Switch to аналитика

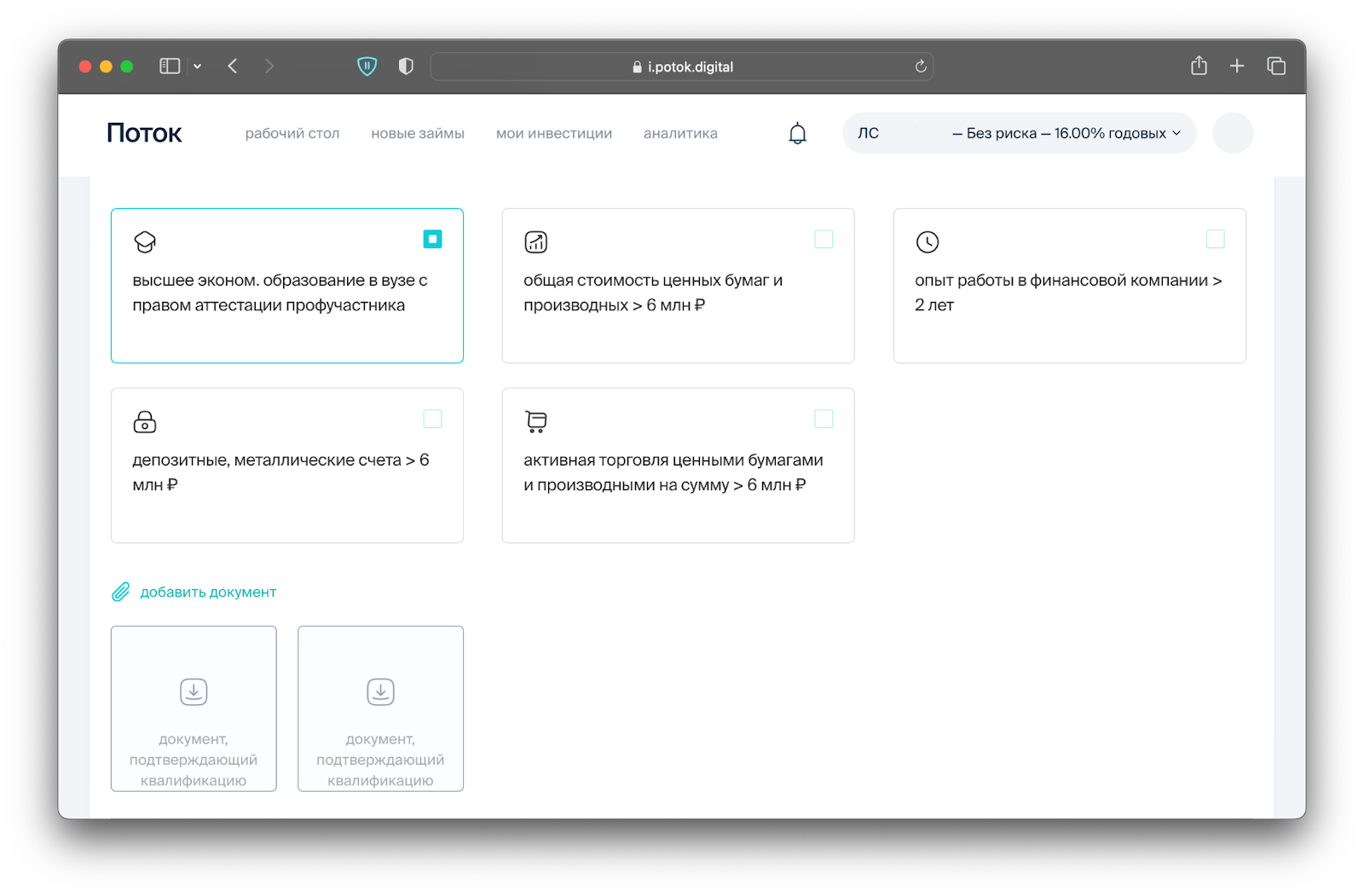point(680,133)
